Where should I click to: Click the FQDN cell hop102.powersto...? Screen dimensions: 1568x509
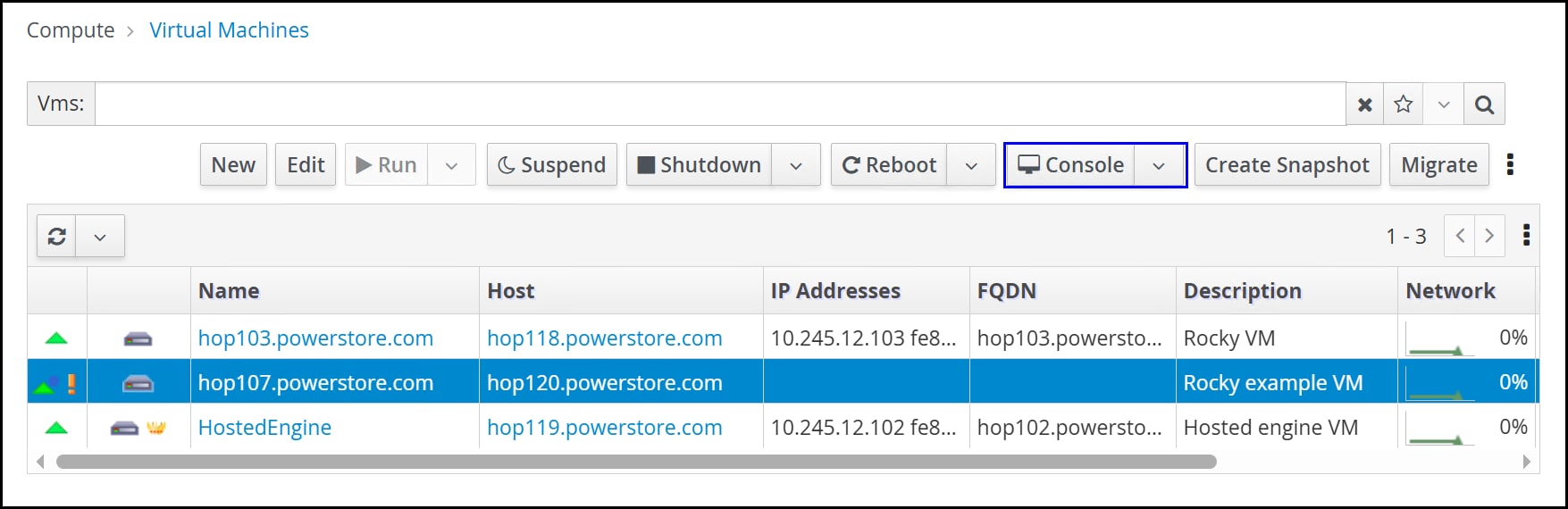coord(1069,428)
